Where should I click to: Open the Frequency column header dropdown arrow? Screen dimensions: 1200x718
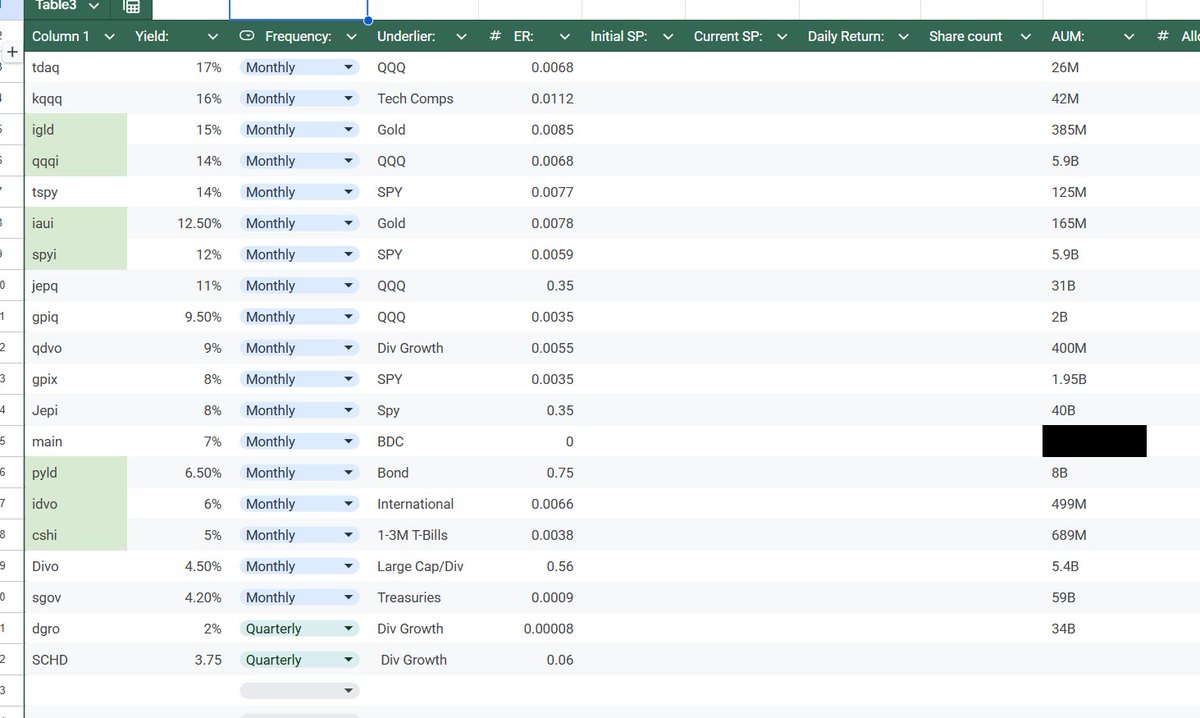tap(352, 37)
